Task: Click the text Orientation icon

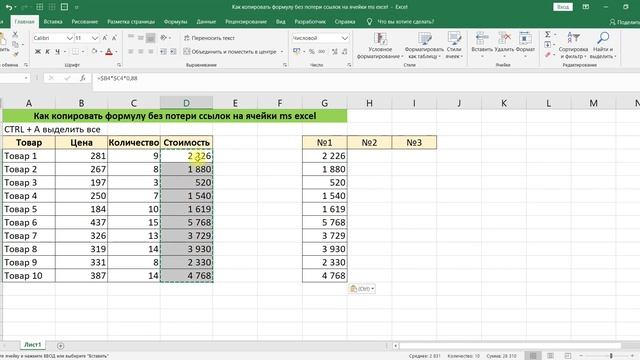Action: 163,38
